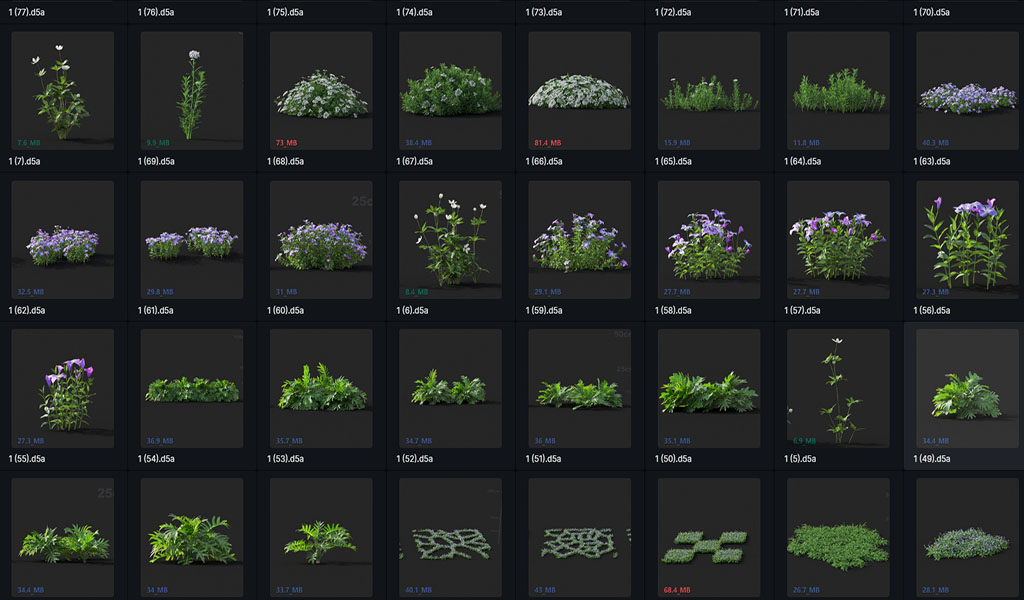Screen dimensions: 1024x600
Task: Click the 1 (61).d5a twin purple clumps thumbnail
Action: click(x=191, y=239)
